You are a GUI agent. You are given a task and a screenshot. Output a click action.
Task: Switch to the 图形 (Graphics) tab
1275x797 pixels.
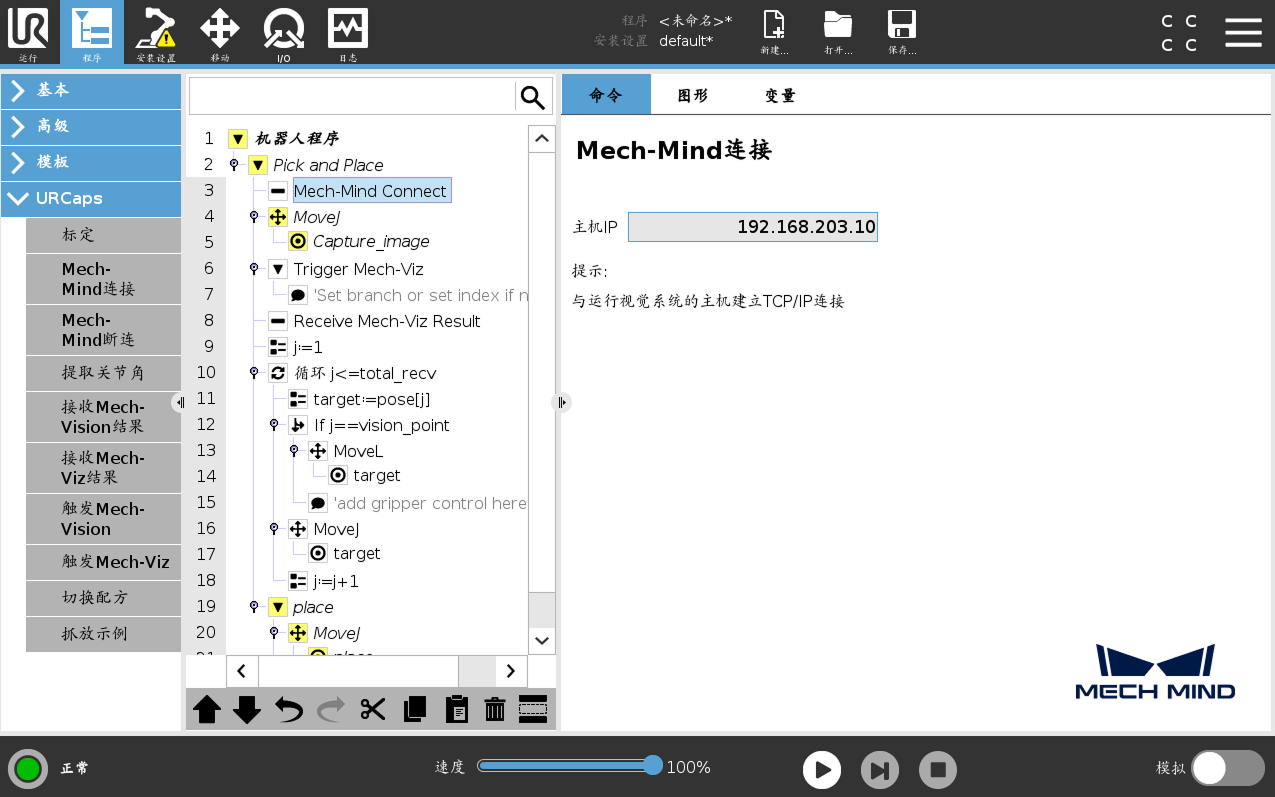693,95
